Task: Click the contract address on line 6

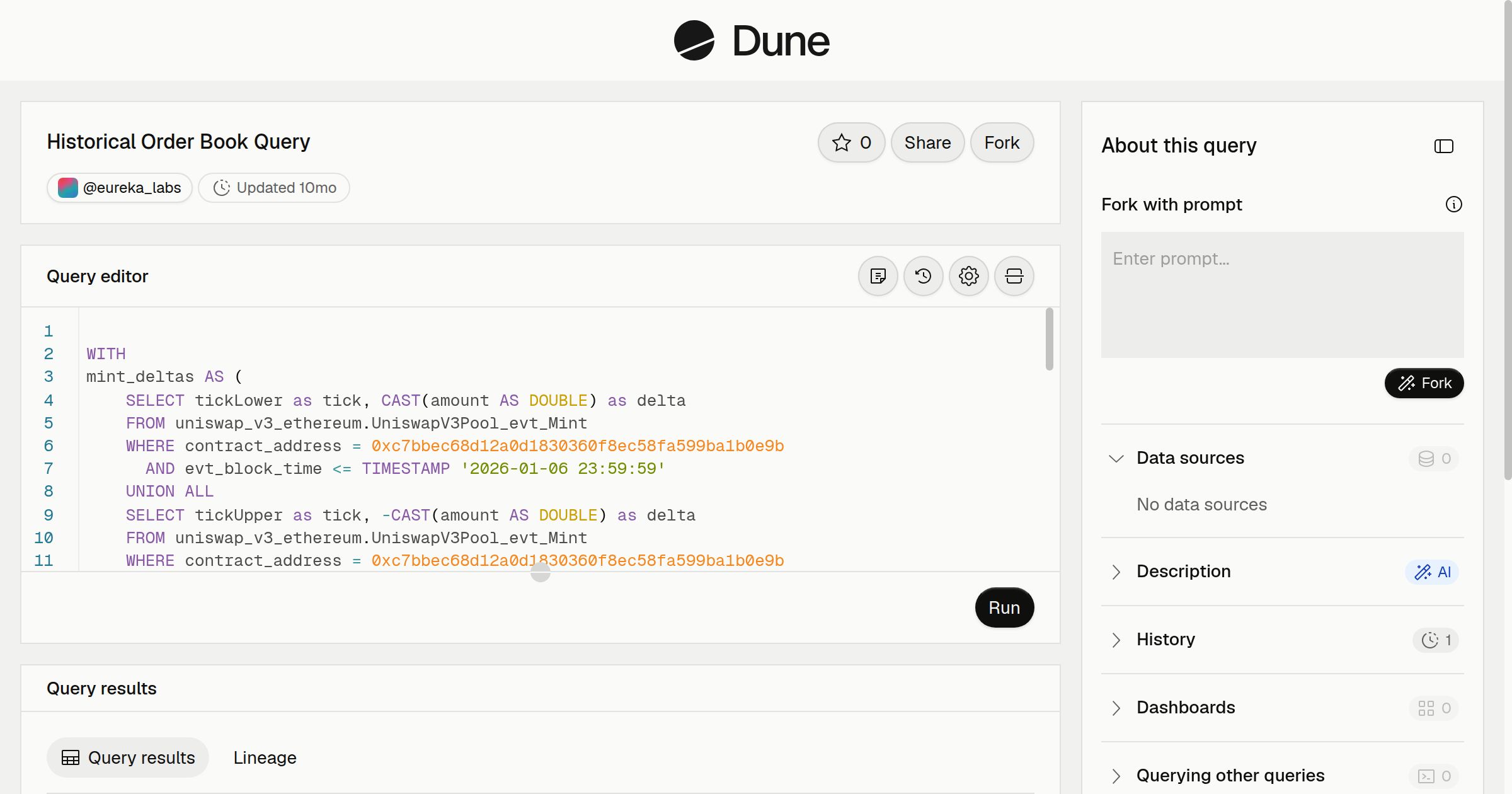Action: click(x=578, y=446)
